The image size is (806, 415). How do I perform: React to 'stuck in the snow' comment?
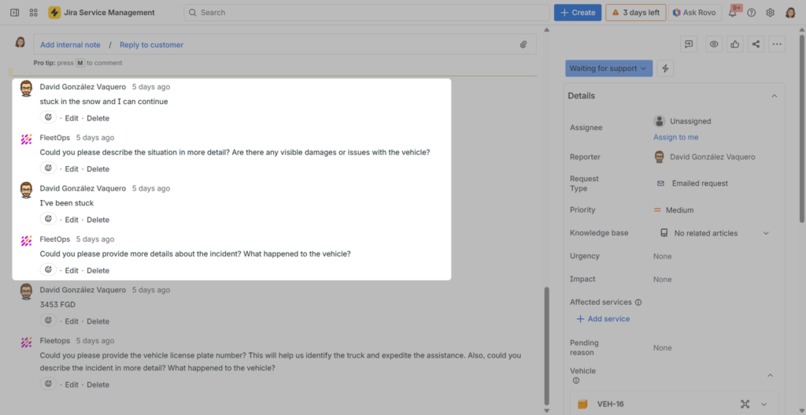click(48, 118)
